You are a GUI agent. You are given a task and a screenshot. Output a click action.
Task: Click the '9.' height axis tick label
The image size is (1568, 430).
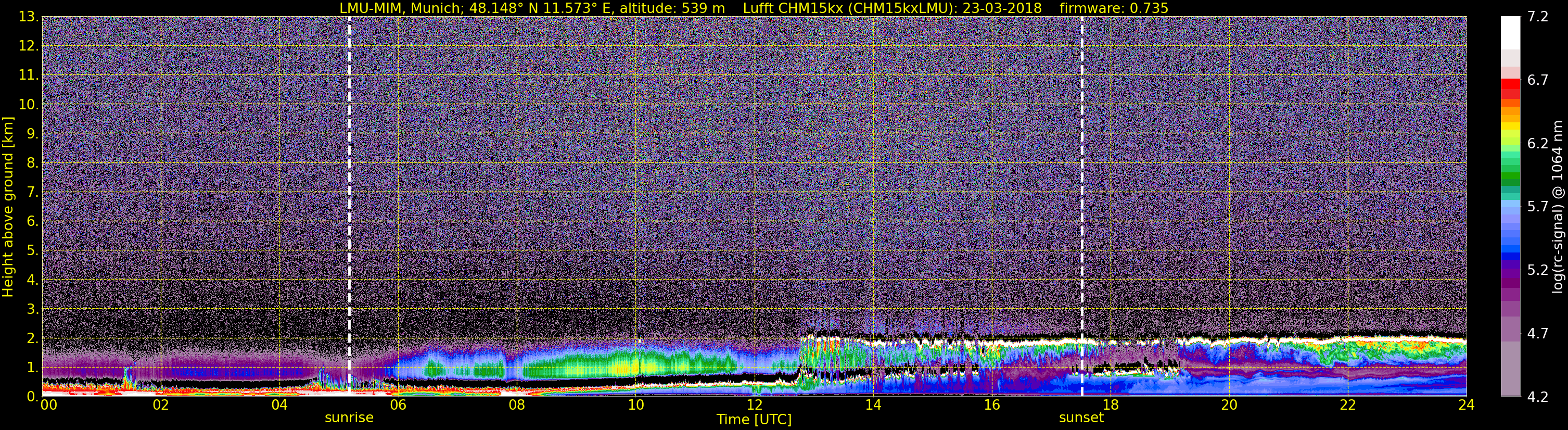pos(32,133)
